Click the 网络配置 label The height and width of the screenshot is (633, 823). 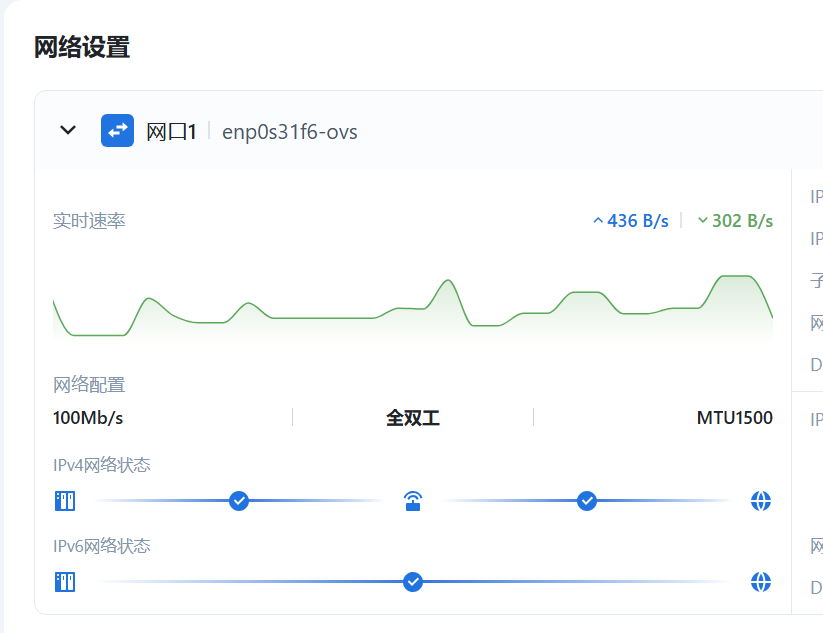[89, 385]
